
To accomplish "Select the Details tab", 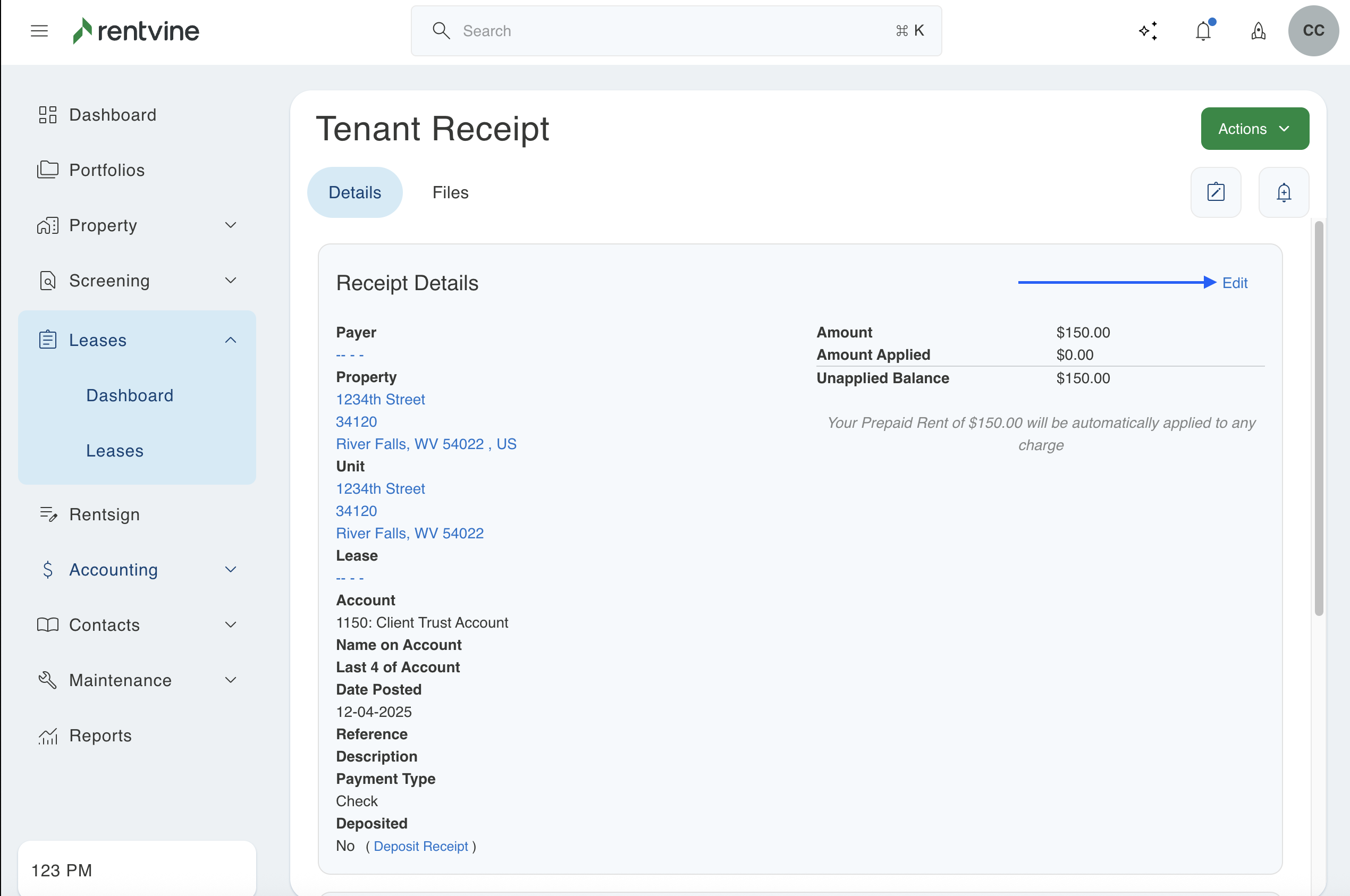I will tap(355, 192).
